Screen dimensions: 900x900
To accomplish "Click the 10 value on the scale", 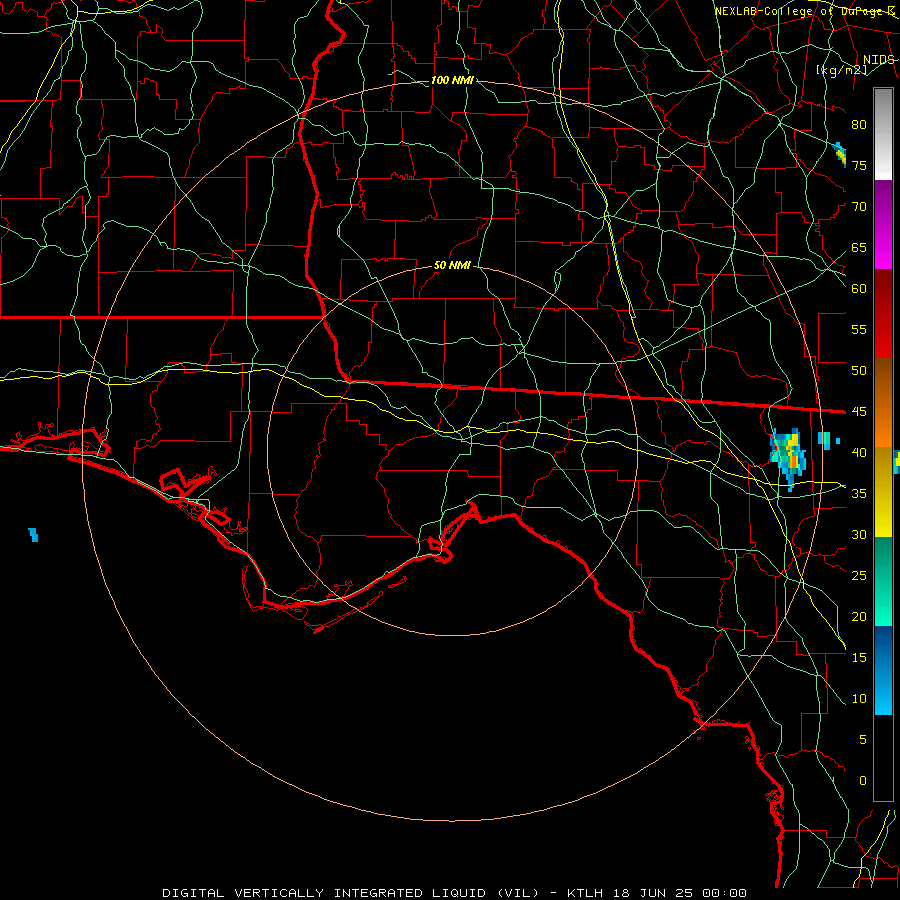I will (x=859, y=699).
